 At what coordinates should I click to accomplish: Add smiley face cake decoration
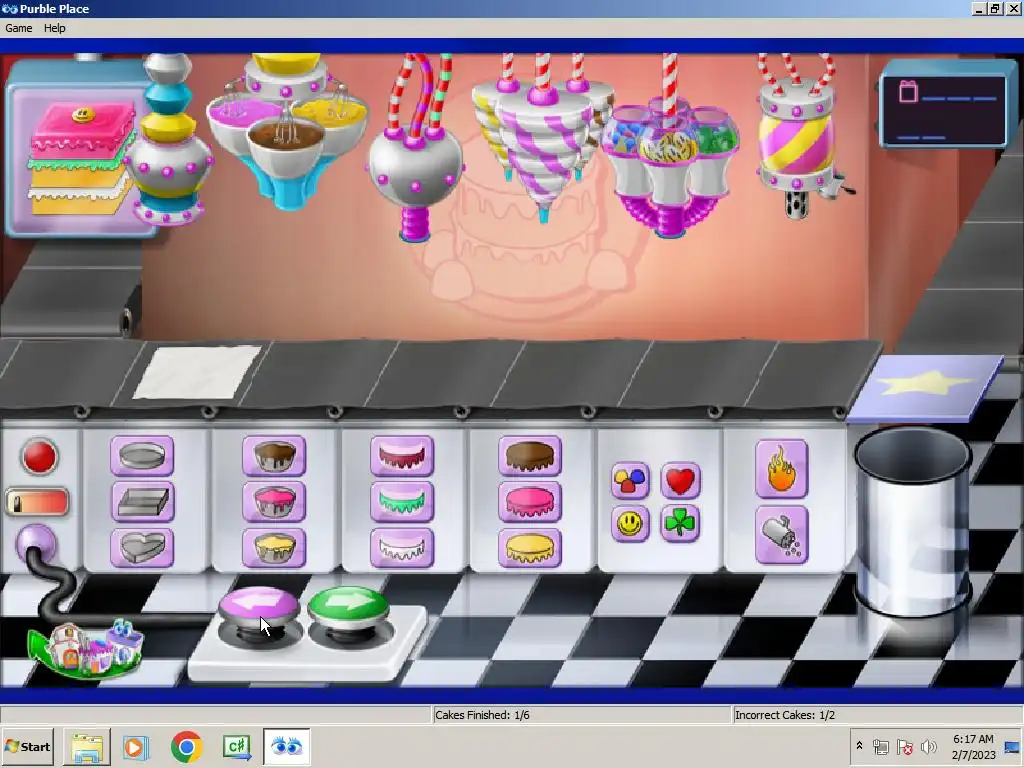point(630,523)
